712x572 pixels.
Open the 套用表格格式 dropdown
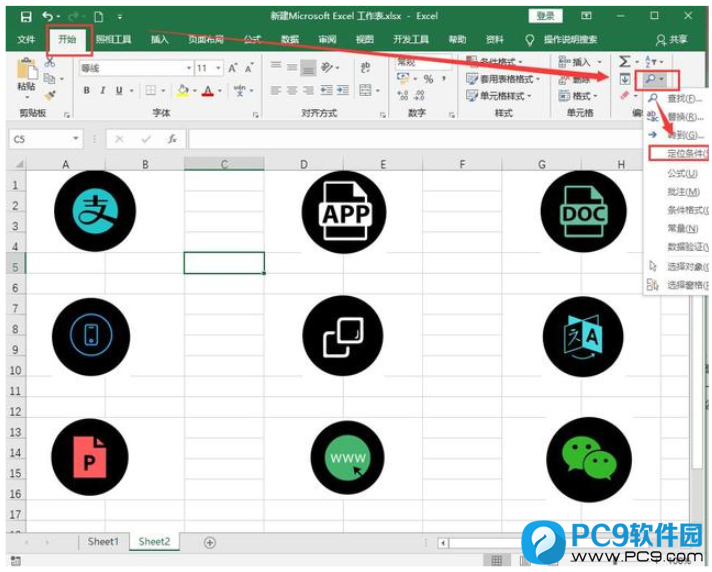[503, 79]
